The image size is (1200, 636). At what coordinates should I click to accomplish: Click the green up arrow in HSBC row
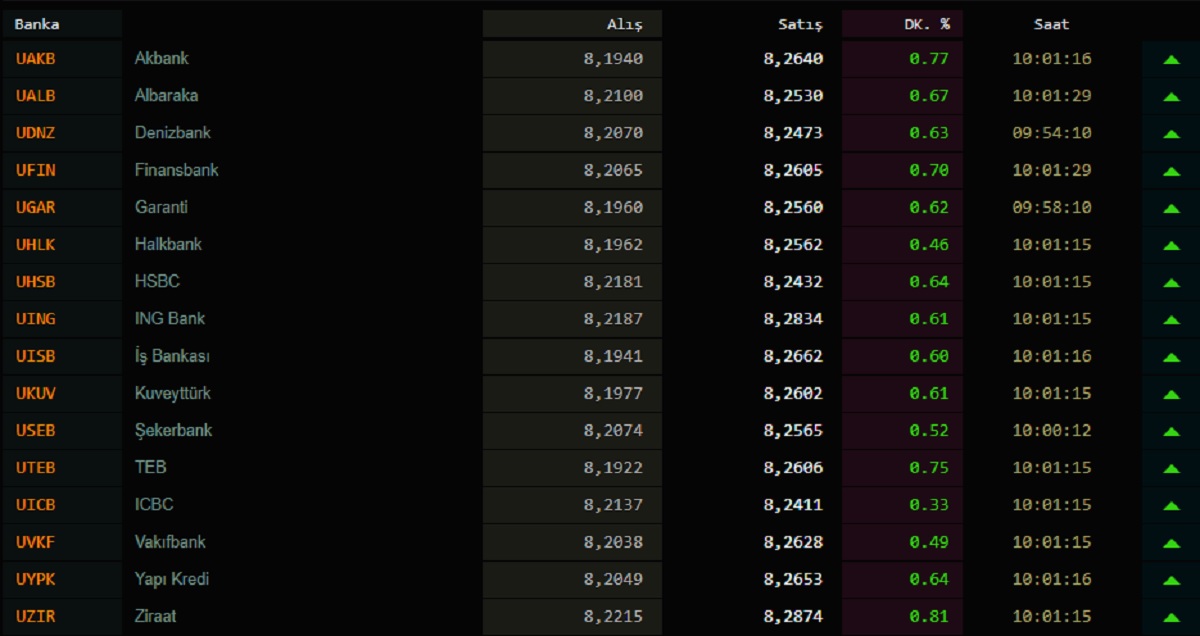[x=1171, y=283]
